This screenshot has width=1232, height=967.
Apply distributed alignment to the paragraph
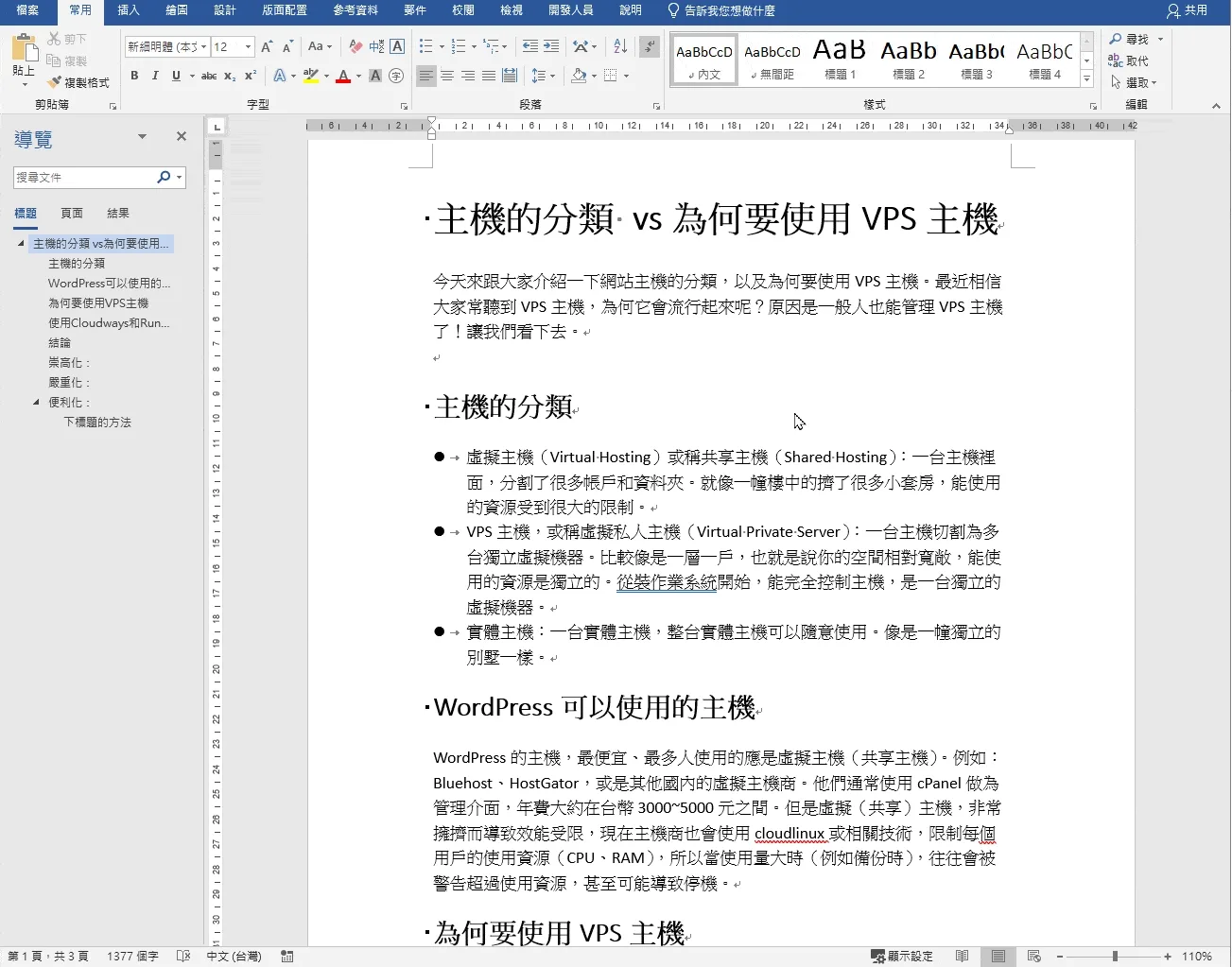click(x=510, y=76)
